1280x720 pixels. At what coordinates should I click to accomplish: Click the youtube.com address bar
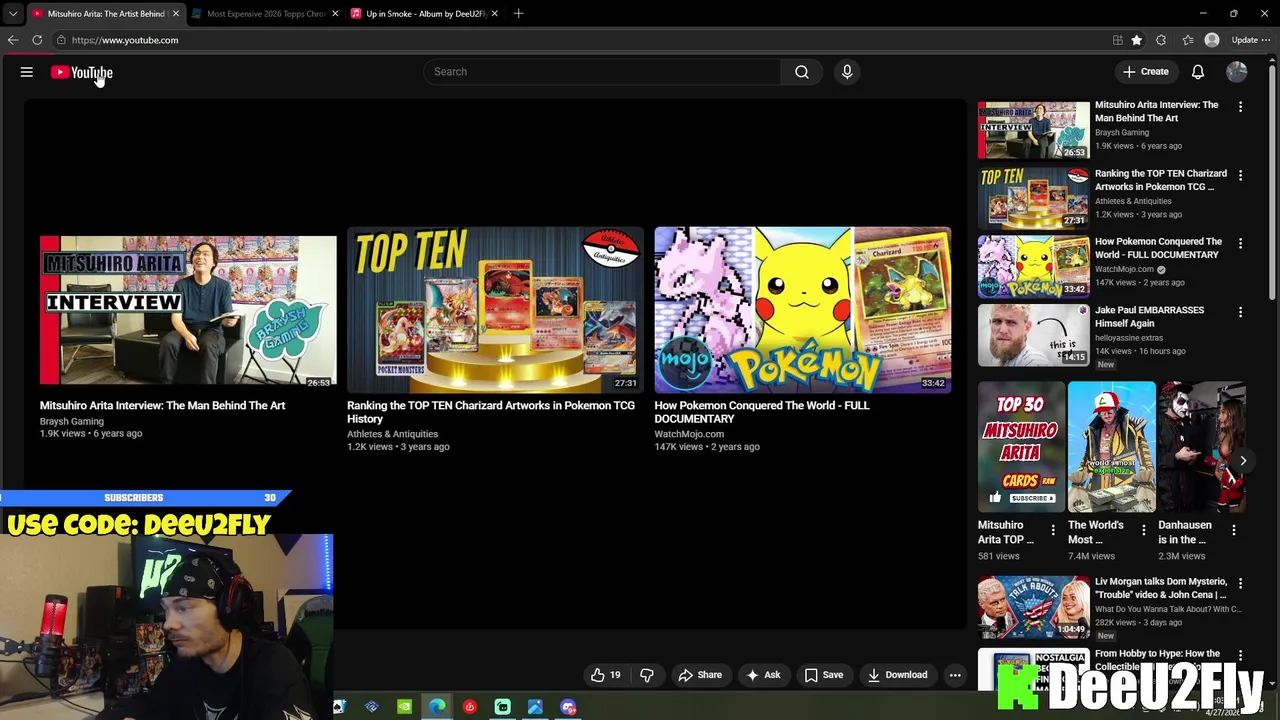coord(580,40)
